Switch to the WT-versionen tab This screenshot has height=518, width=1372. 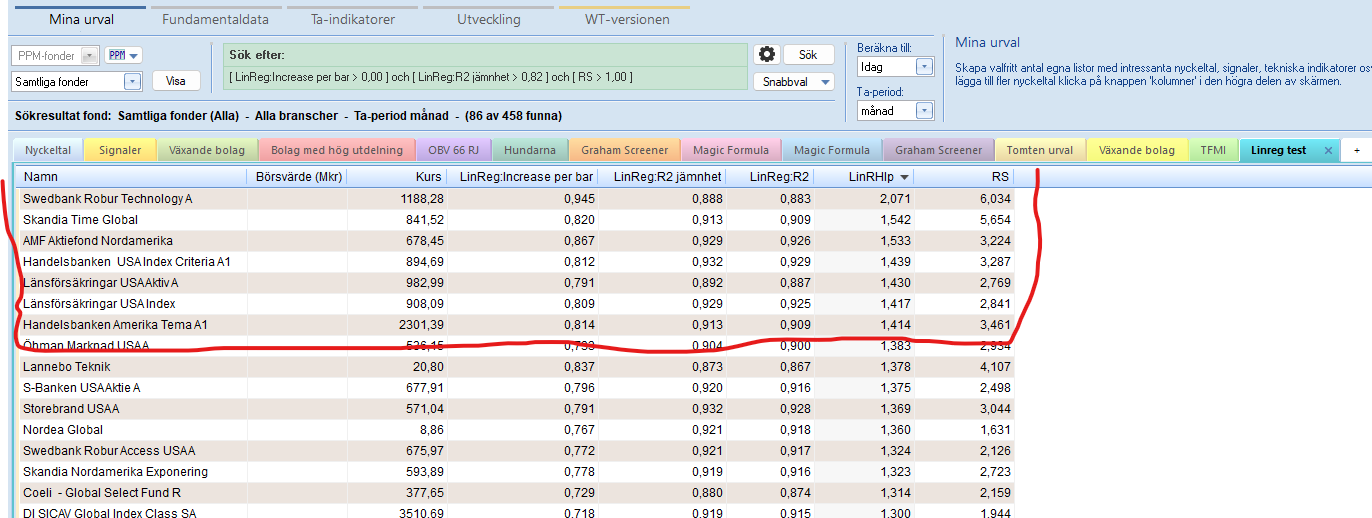pos(624,19)
